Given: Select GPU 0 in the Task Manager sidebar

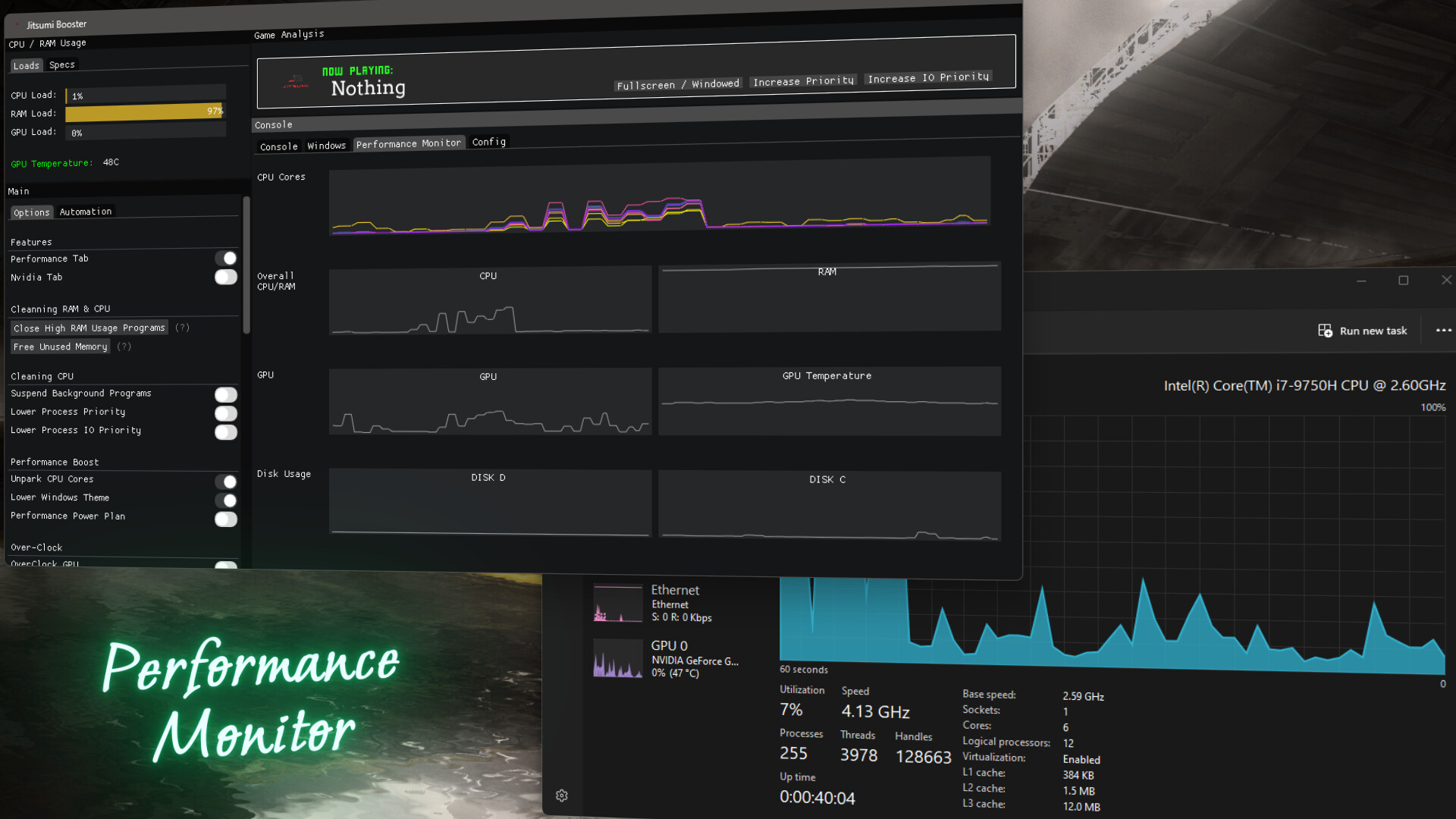Looking at the screenshot, I should pos(618,658).
